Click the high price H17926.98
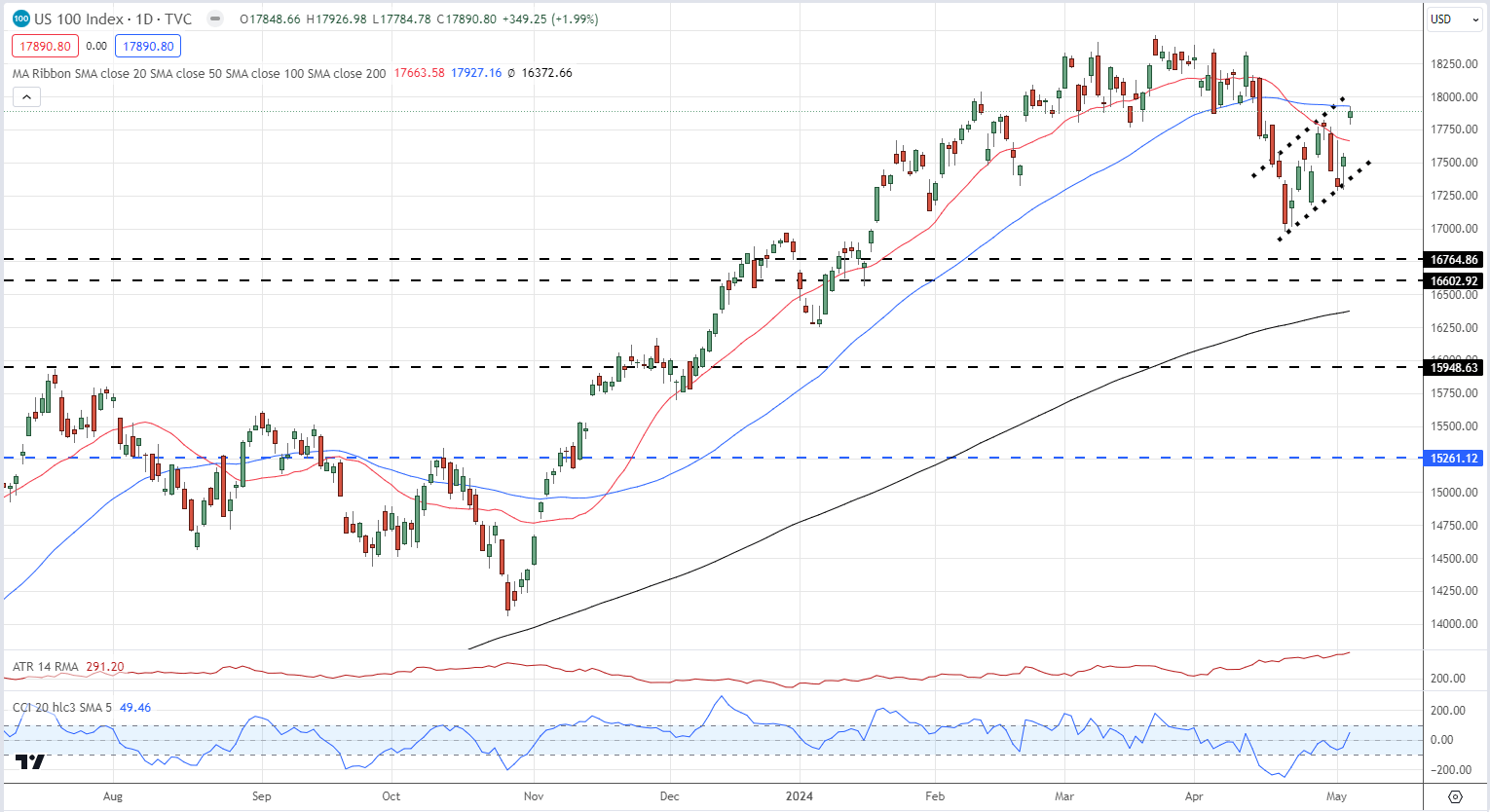Image resolution: width=1490 pixels, height=812 pixels. tap(336, 18)
